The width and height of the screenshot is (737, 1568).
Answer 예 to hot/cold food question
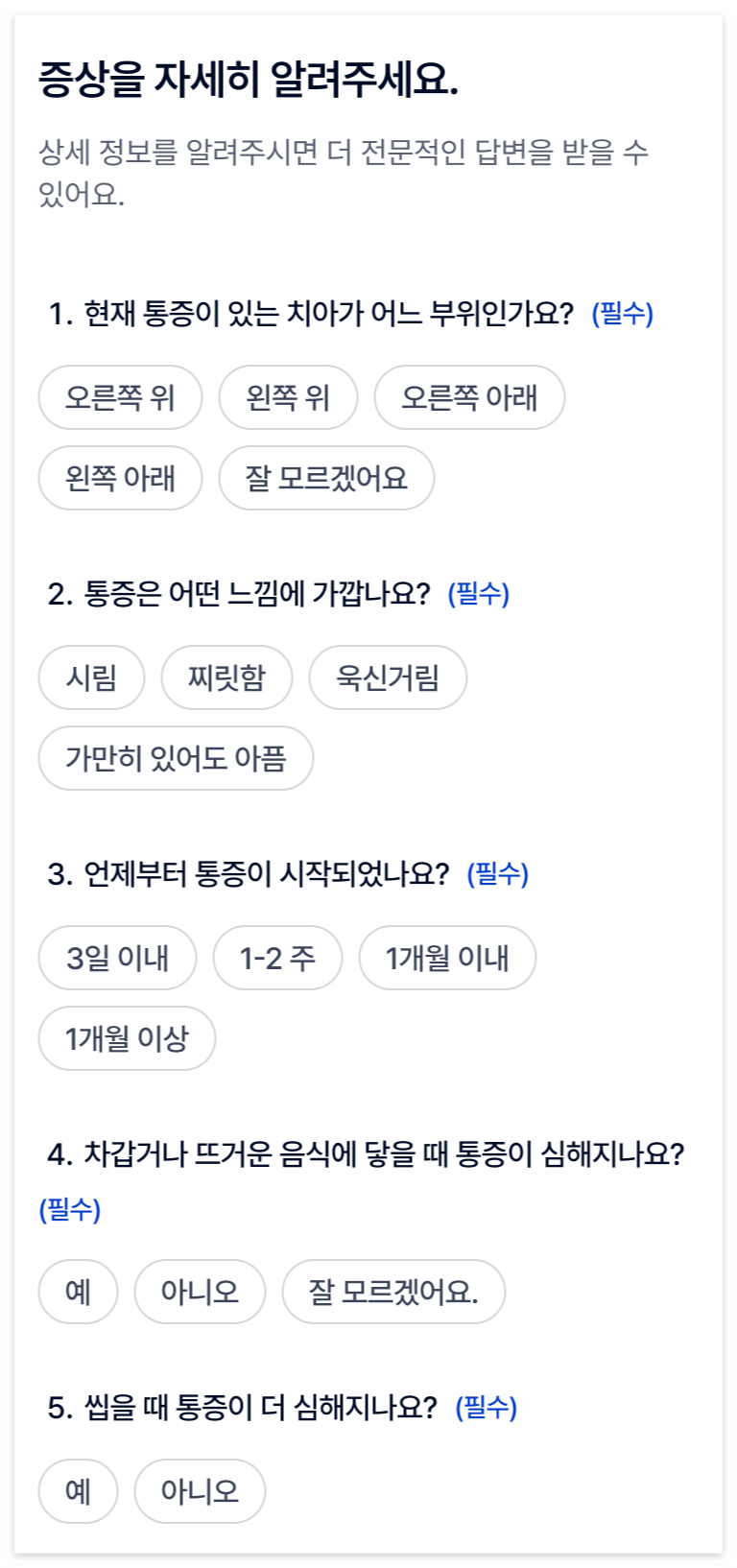point(78,1292)
